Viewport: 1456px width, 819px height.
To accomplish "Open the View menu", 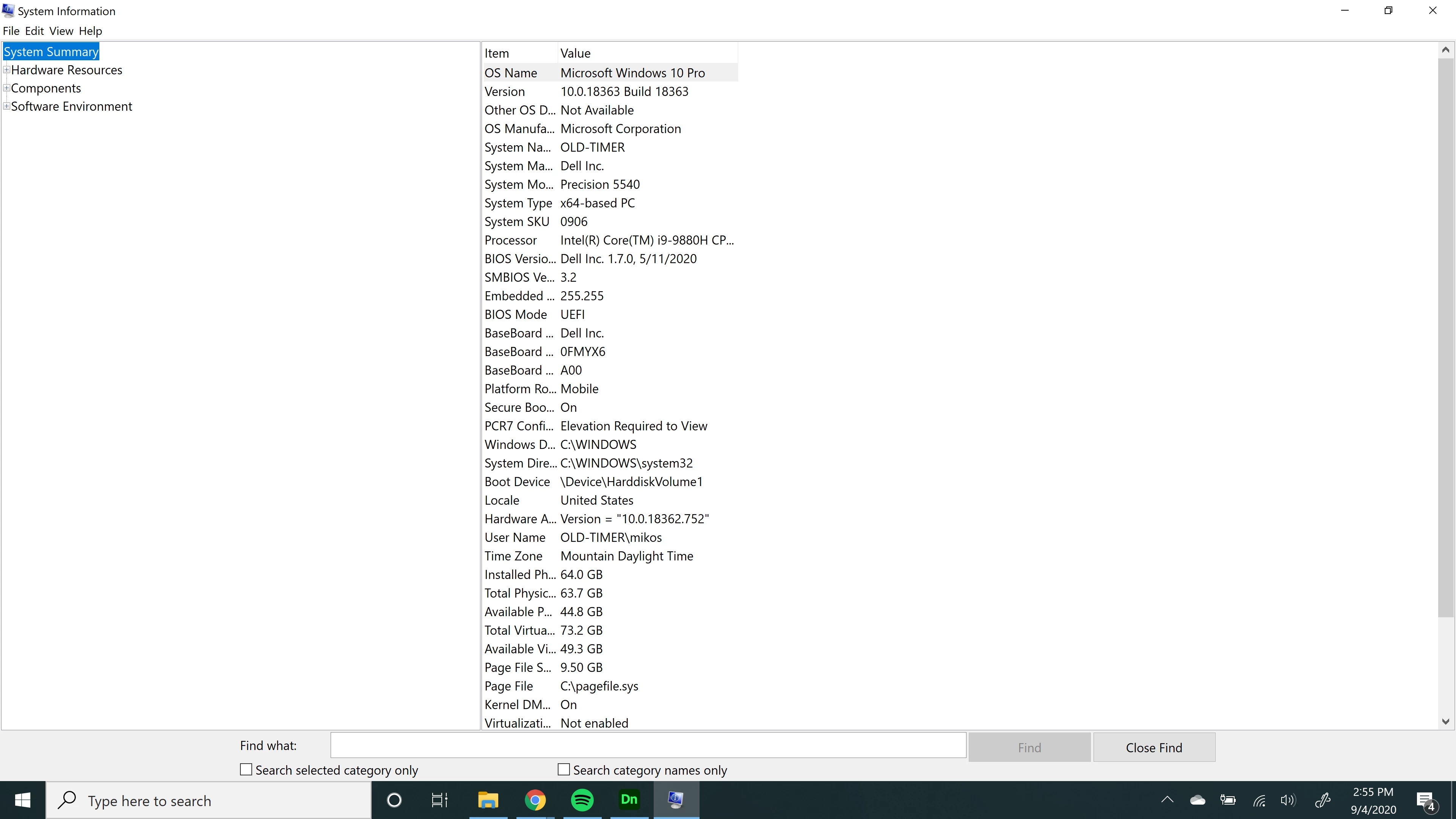I will [61, 31].
